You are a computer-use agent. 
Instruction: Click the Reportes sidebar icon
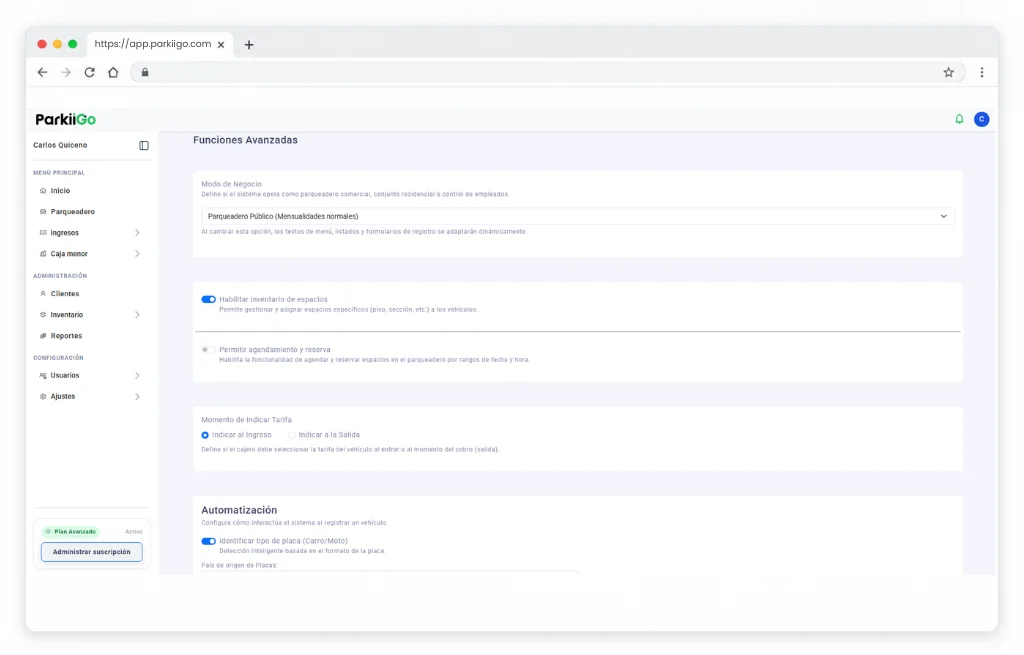point(43,336)
